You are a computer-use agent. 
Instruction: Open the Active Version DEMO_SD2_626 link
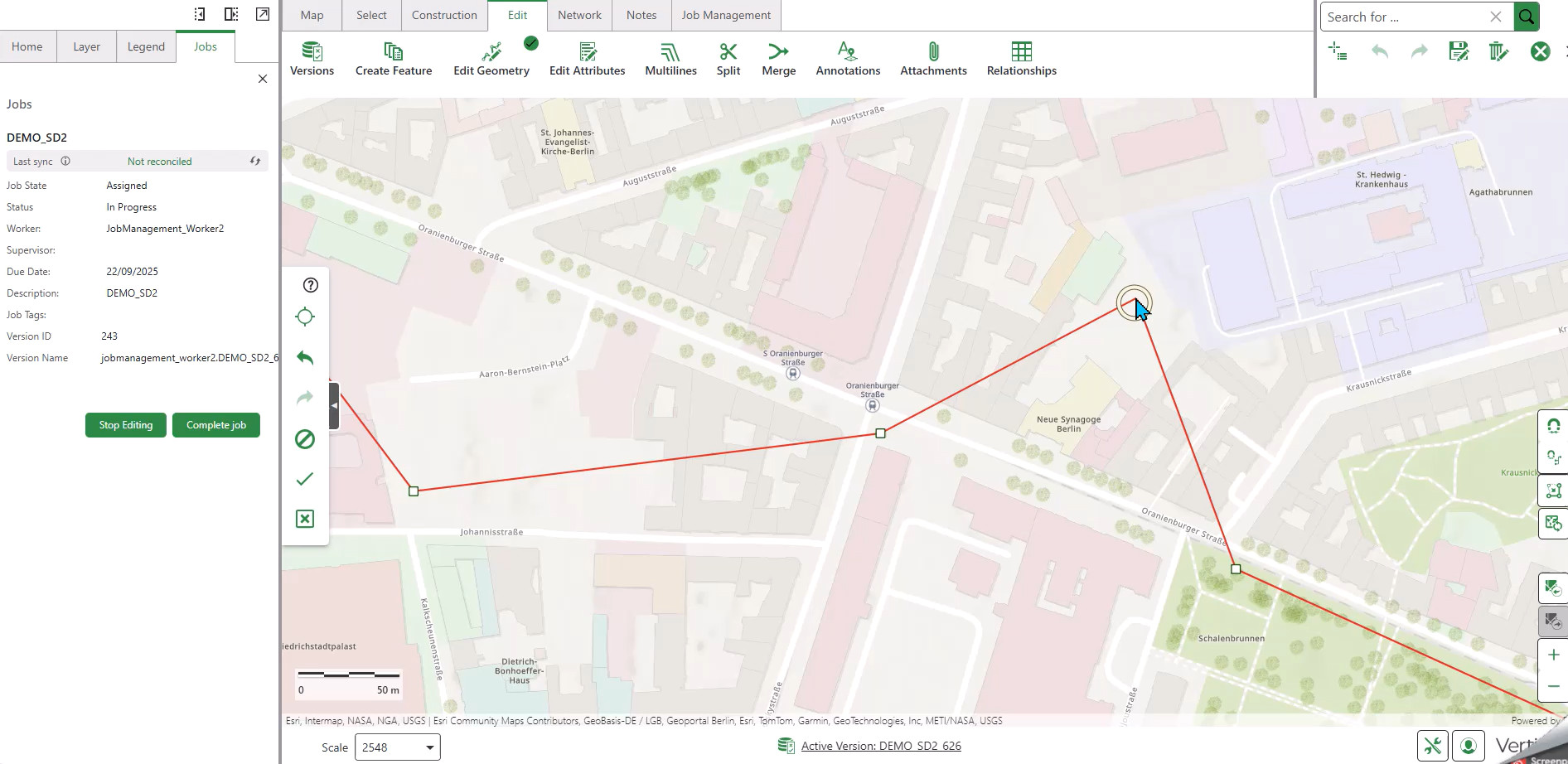(x=881, y=746)
